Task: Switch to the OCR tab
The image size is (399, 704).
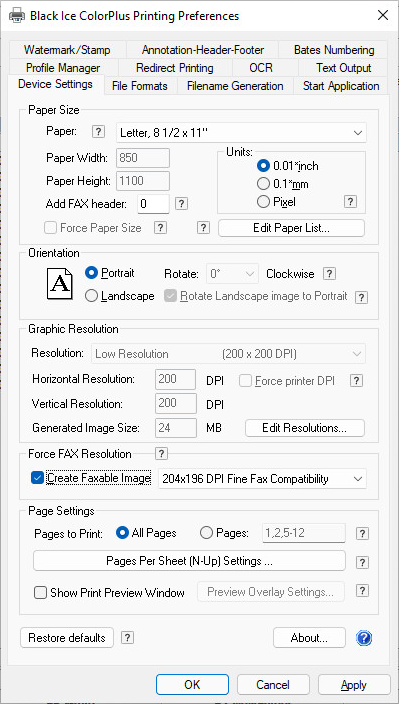Action: [261, 68]
